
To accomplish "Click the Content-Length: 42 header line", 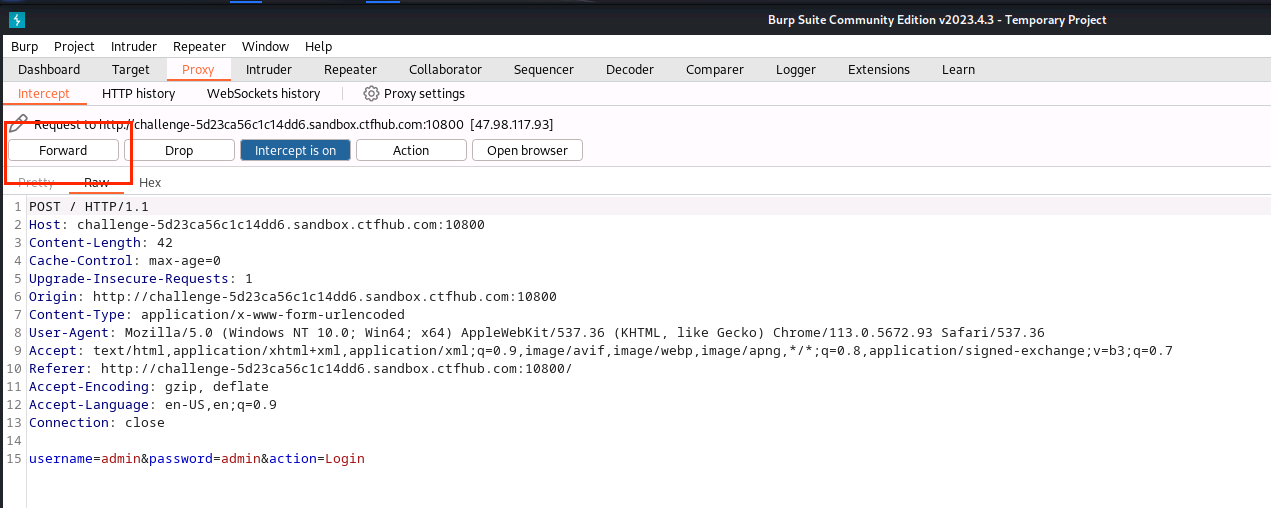I will coord(101,242).
